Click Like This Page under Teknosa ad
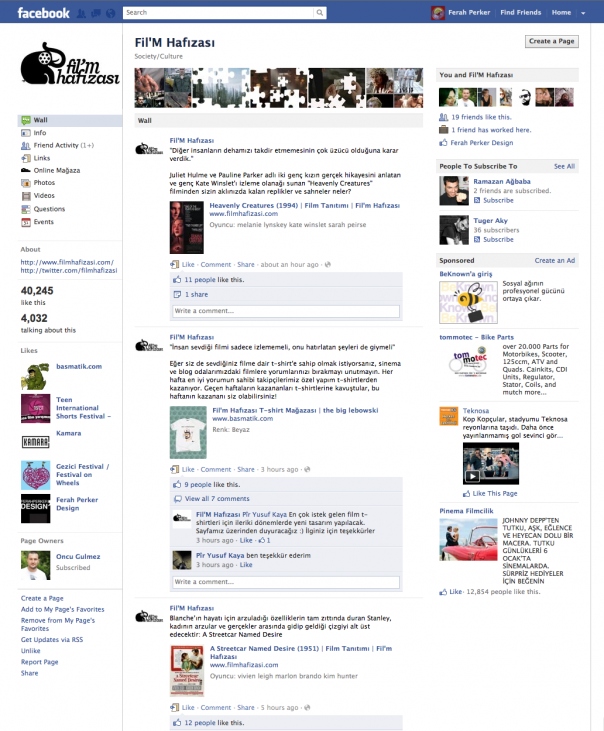 494,493
